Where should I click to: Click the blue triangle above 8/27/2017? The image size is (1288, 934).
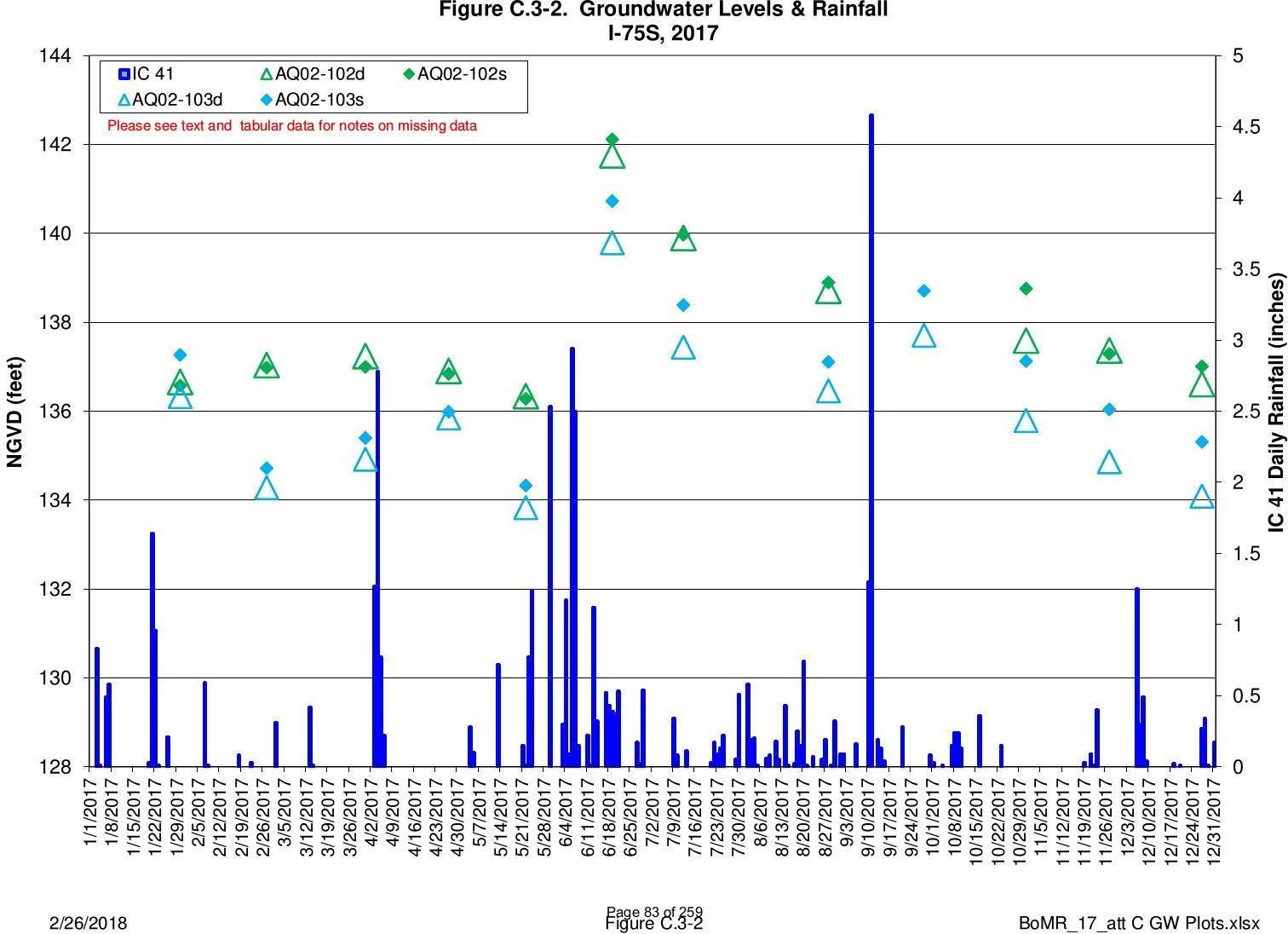click(829, 392)
